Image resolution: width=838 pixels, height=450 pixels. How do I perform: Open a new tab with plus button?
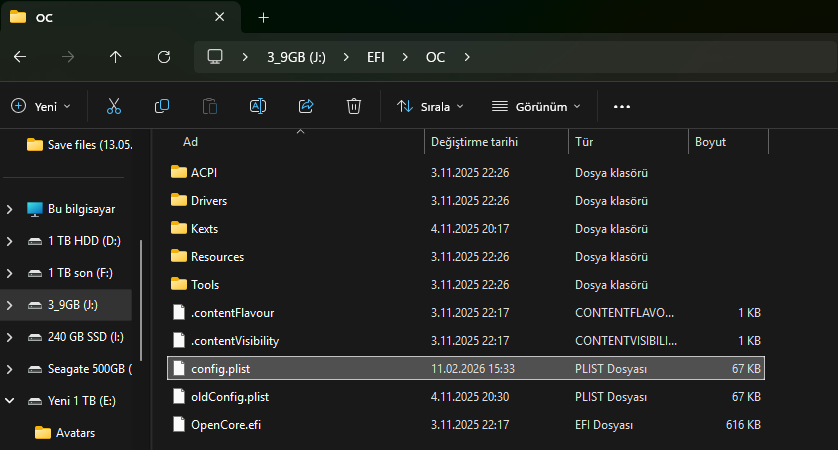[x=264, y=18]
